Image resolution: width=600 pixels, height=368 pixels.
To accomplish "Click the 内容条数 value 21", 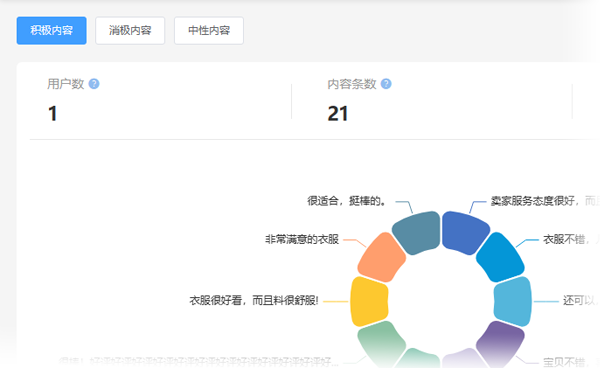I will point(338,114).
